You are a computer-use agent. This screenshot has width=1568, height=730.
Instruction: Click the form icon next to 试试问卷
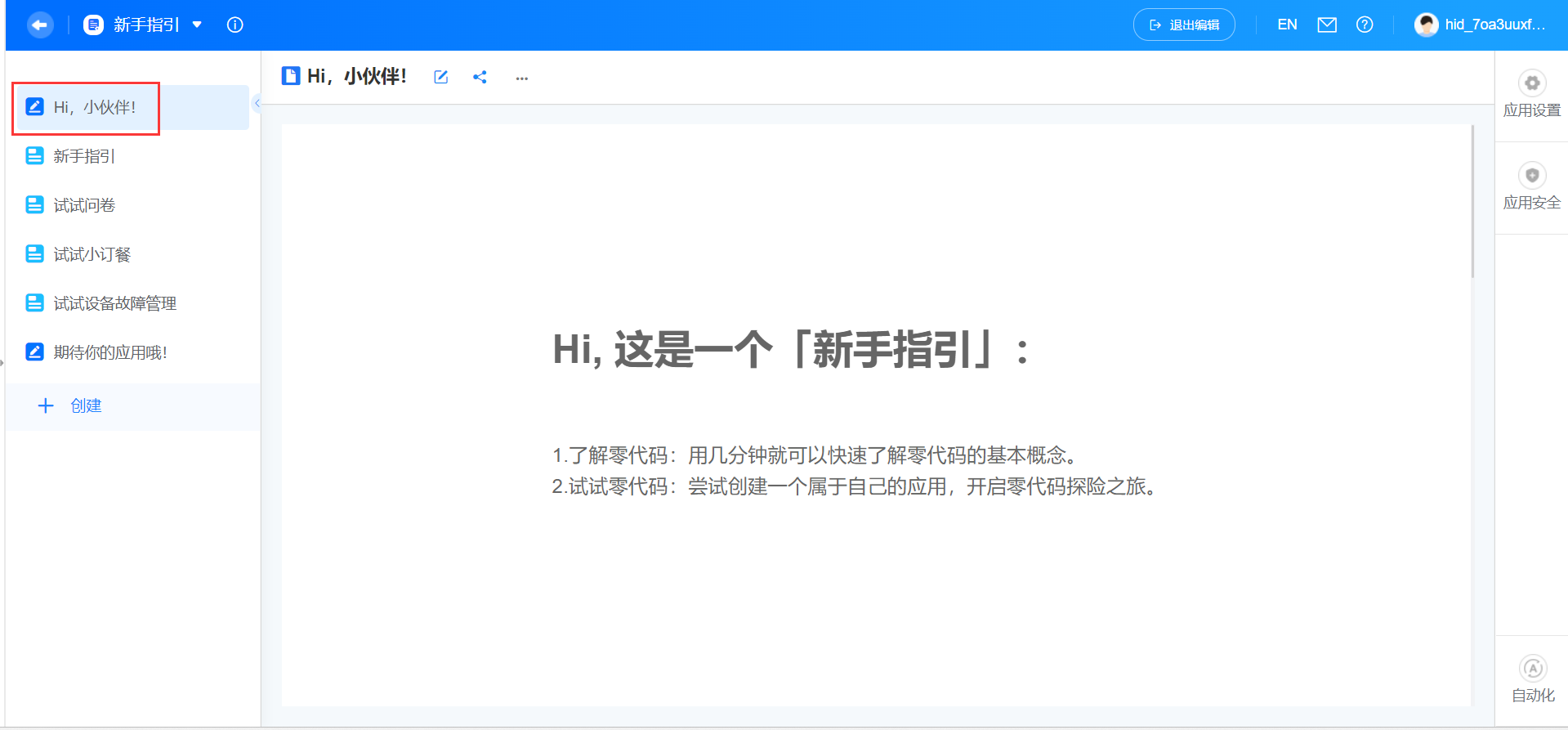[x=34, y=204]
